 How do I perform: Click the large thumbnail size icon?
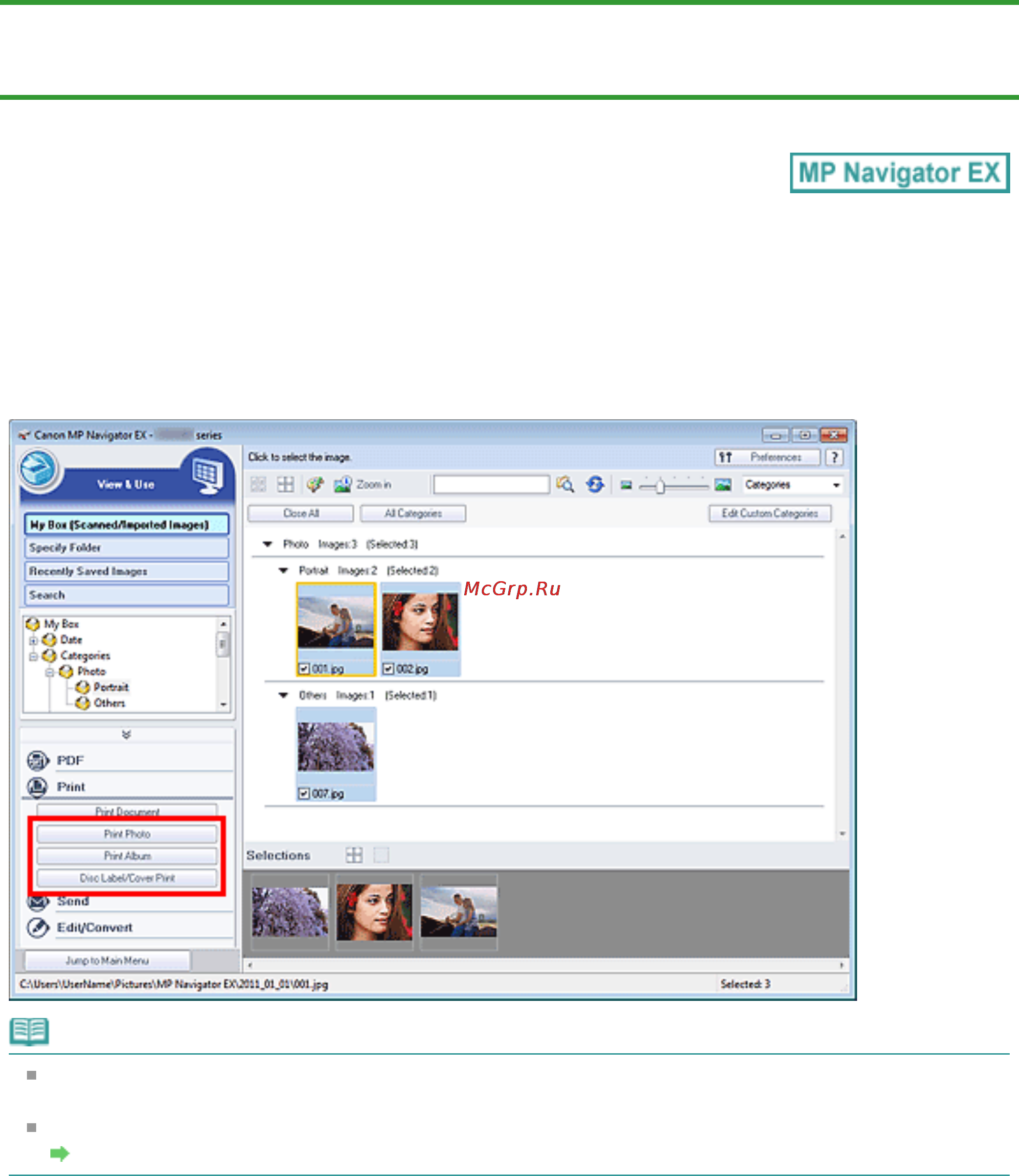pos(723,484)
